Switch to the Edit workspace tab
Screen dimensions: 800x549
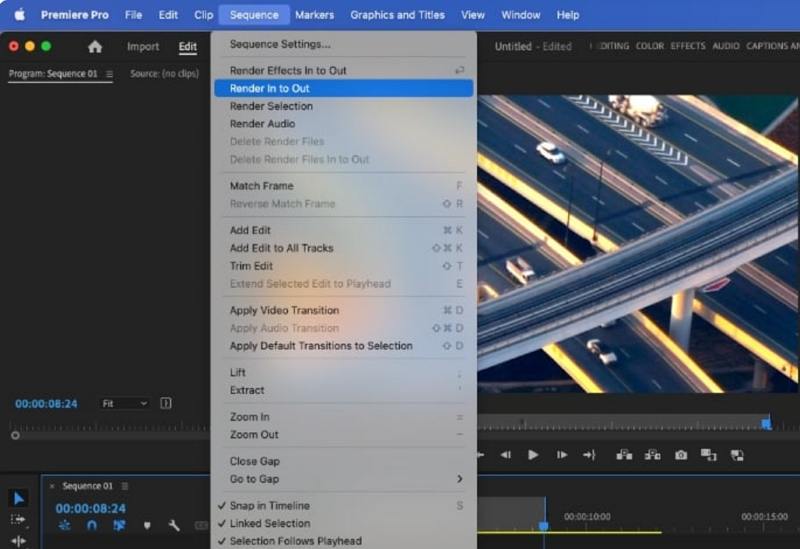pyautogui.click(x=188, y=47)
